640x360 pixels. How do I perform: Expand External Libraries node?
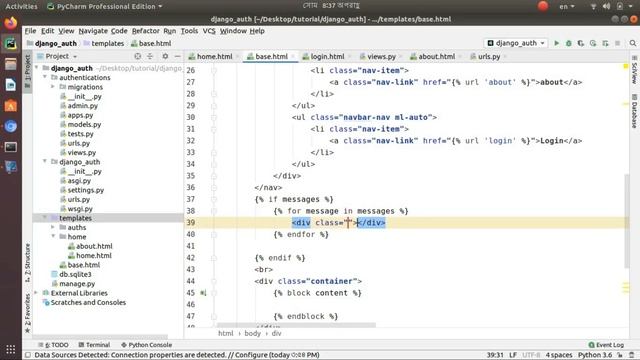[36, 293]
